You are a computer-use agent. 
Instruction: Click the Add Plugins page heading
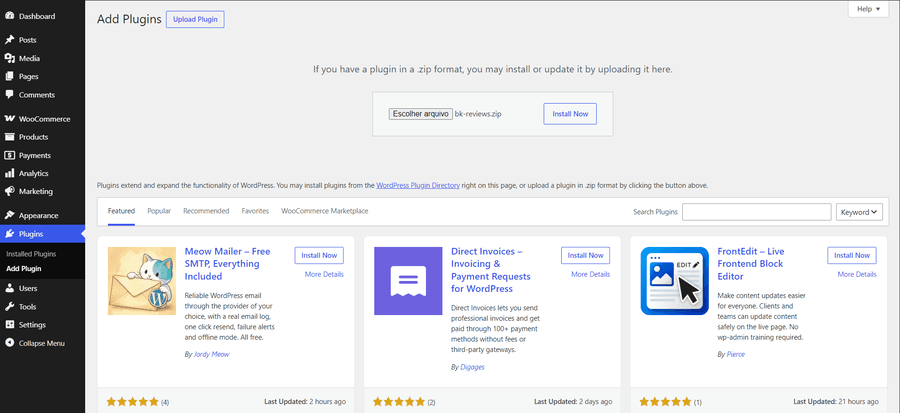tap(129, 19)
